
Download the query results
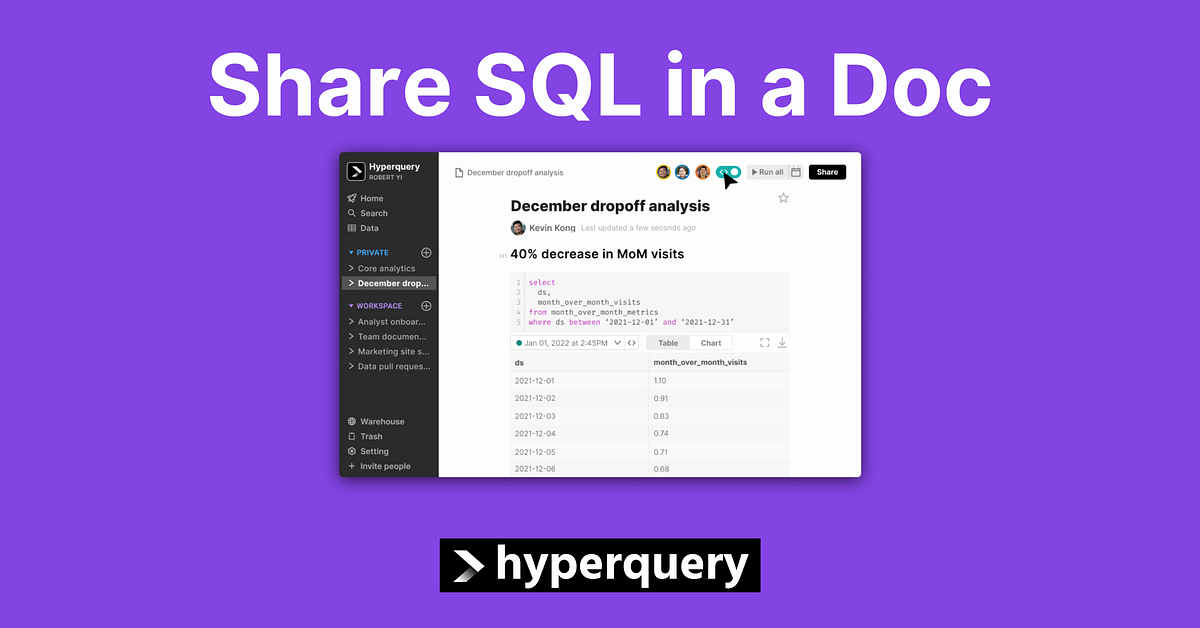coord(782,342)
